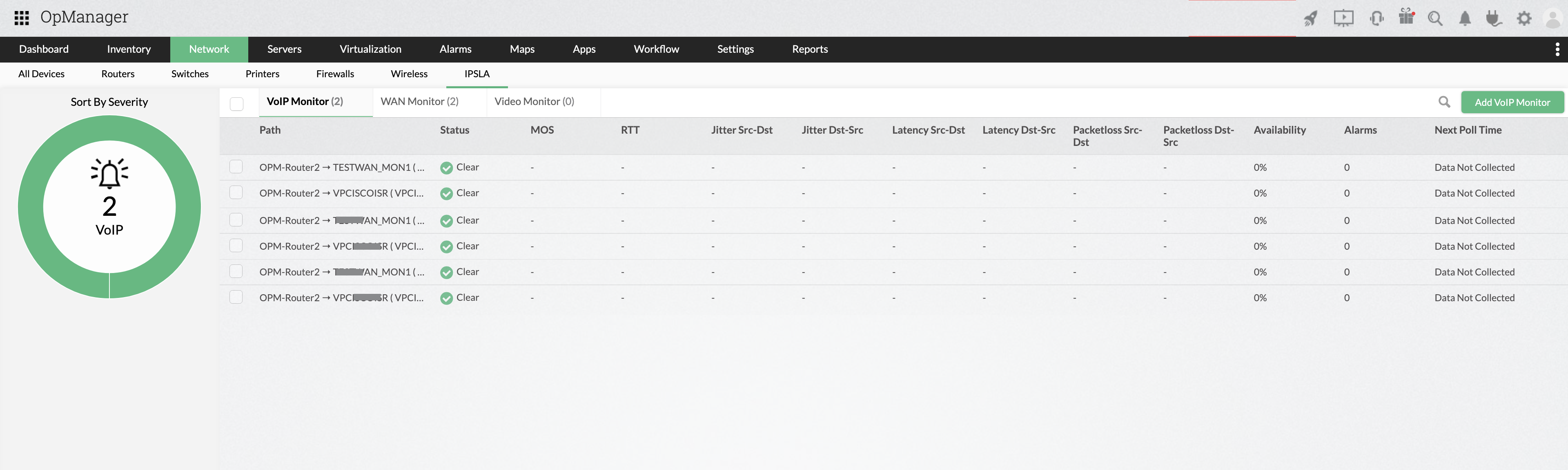Toggle the select-all checkbox next to VoIP Monitor
Image resolution: width=1568 pixels, height=470 pixels.
coord(237,104)
